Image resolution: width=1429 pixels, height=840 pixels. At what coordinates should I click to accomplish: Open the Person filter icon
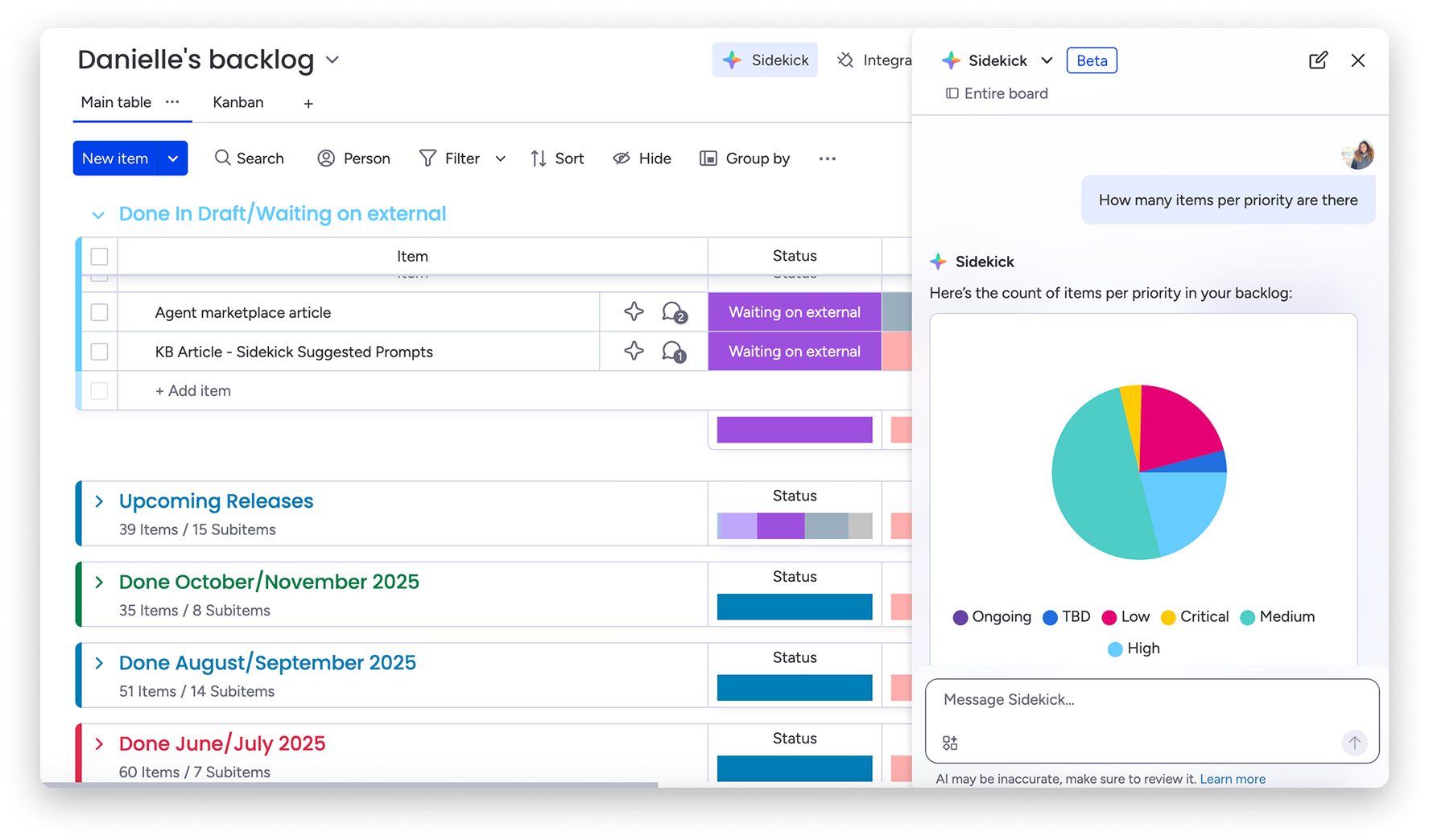[326, 159]
